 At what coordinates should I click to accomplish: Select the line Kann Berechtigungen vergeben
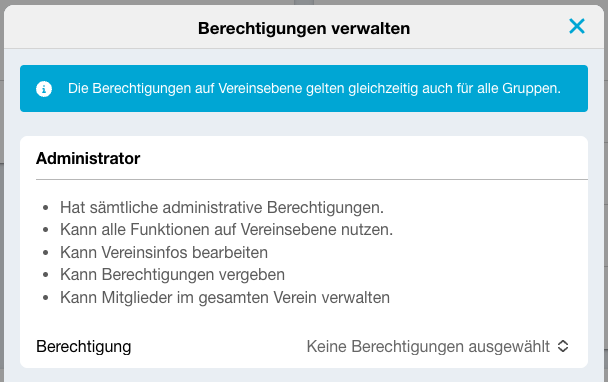(x=173, y=275)
